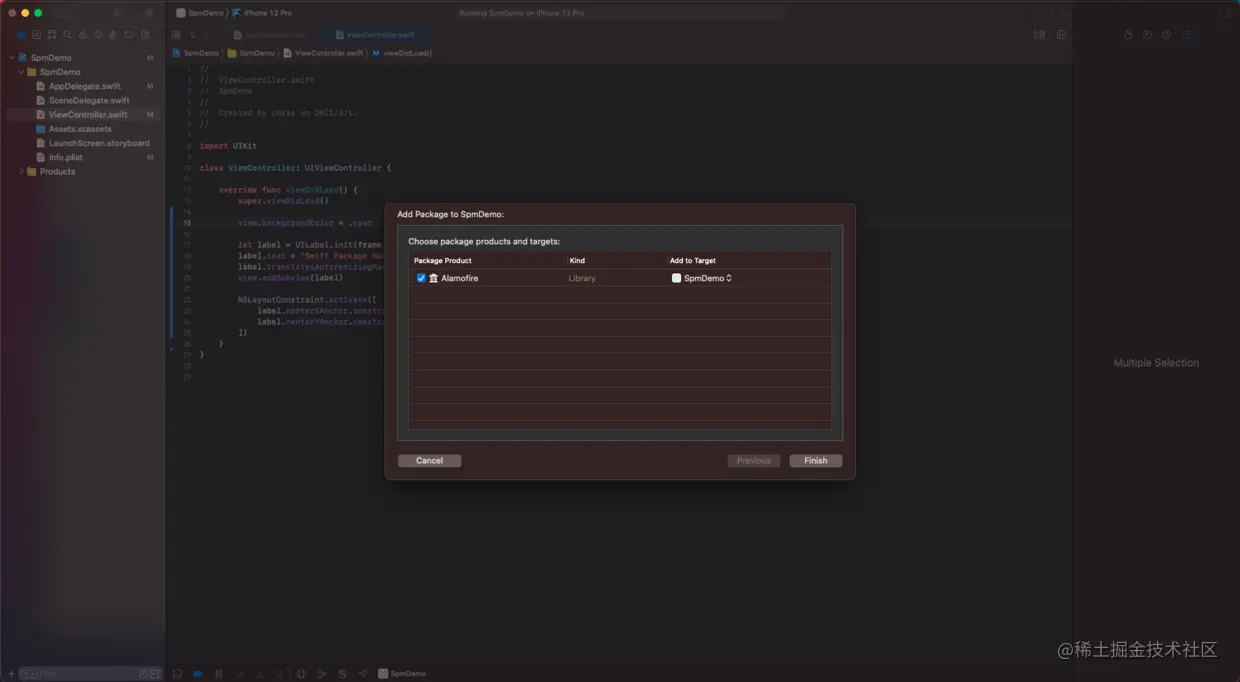
Task: Open the Report navigator icon
Action: (x=145, y=35)
